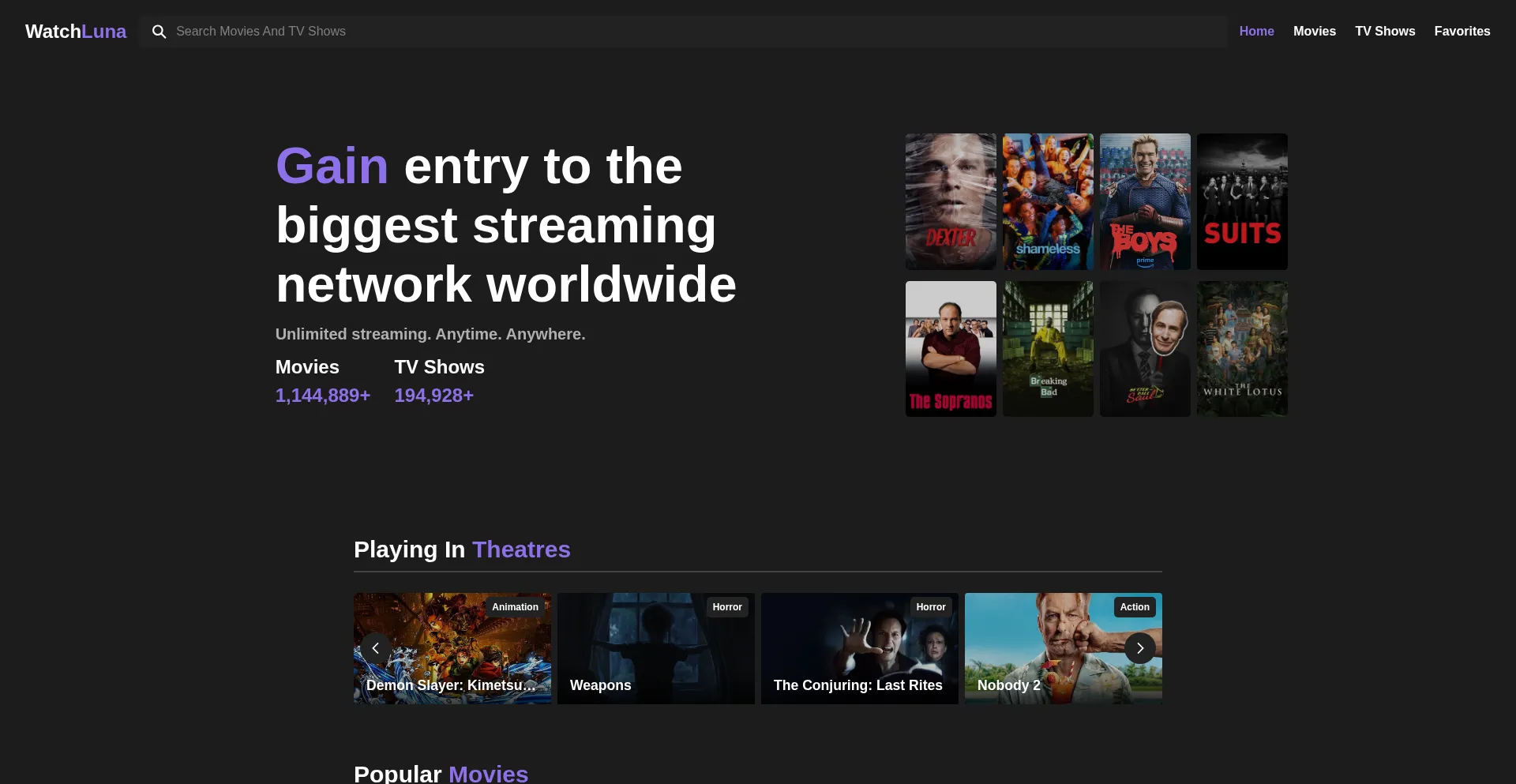The image size is (1516, 784).
Task: Go to the Home nav item
Action: coord(1256,32)
